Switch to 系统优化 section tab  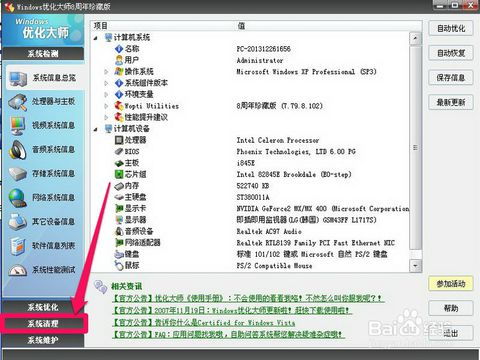point(43,307)
